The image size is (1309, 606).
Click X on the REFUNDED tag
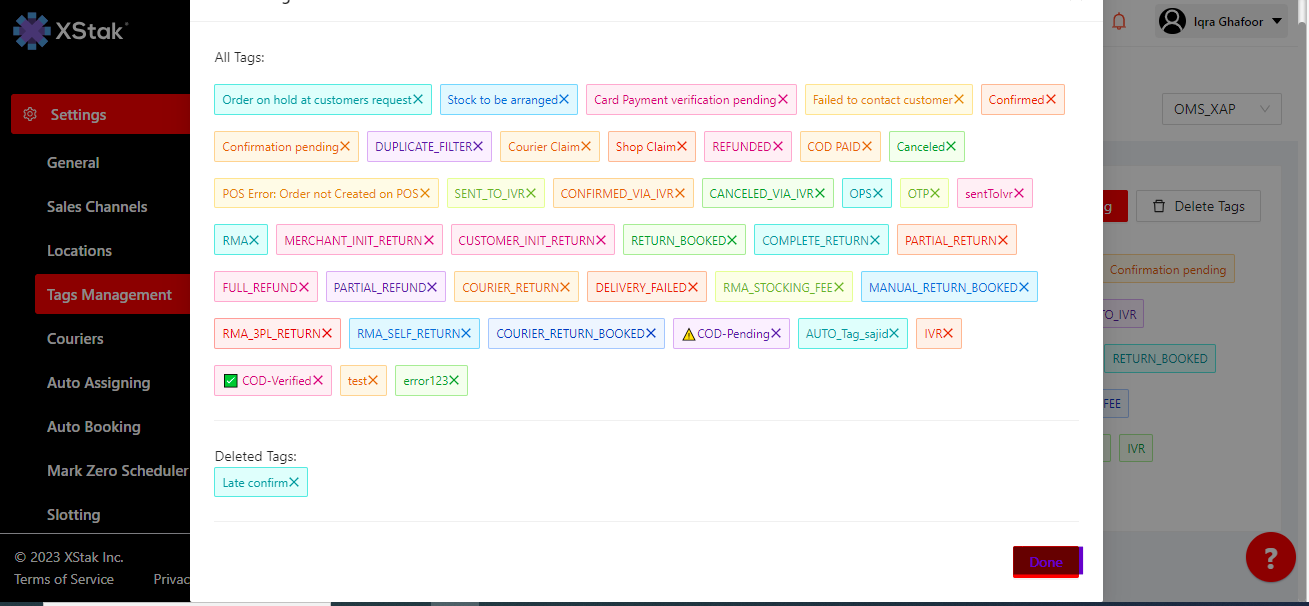[778, 147]
